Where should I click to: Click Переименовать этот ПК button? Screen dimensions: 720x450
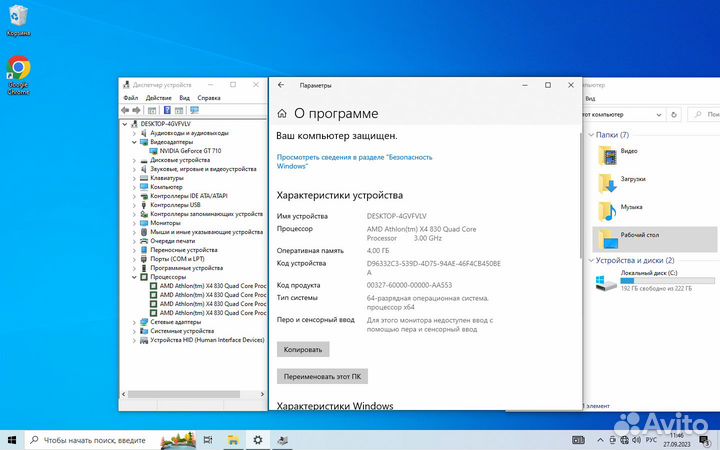[x=322, y=377]
